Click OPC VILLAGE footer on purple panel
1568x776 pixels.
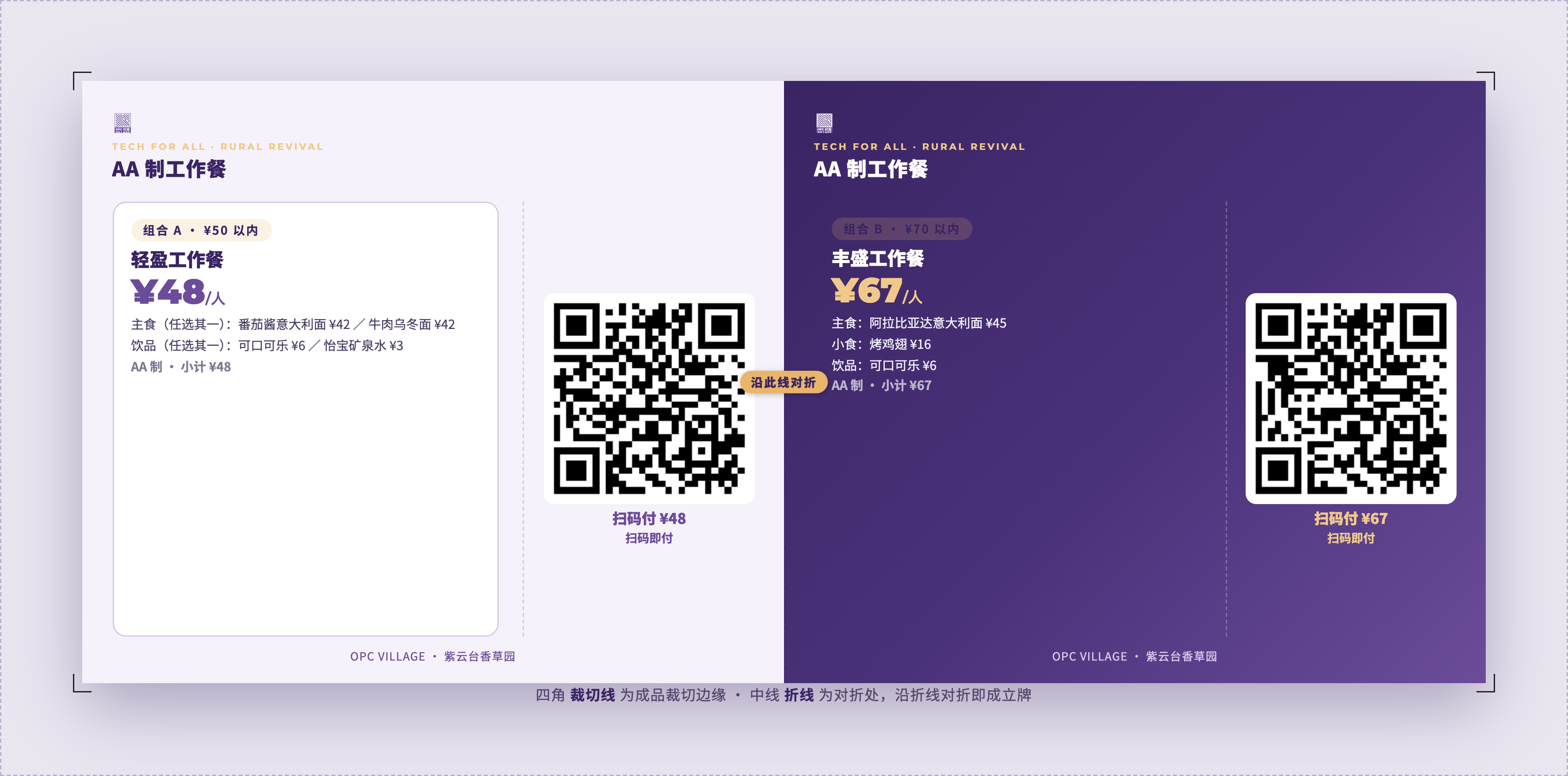coord(1135,657)
